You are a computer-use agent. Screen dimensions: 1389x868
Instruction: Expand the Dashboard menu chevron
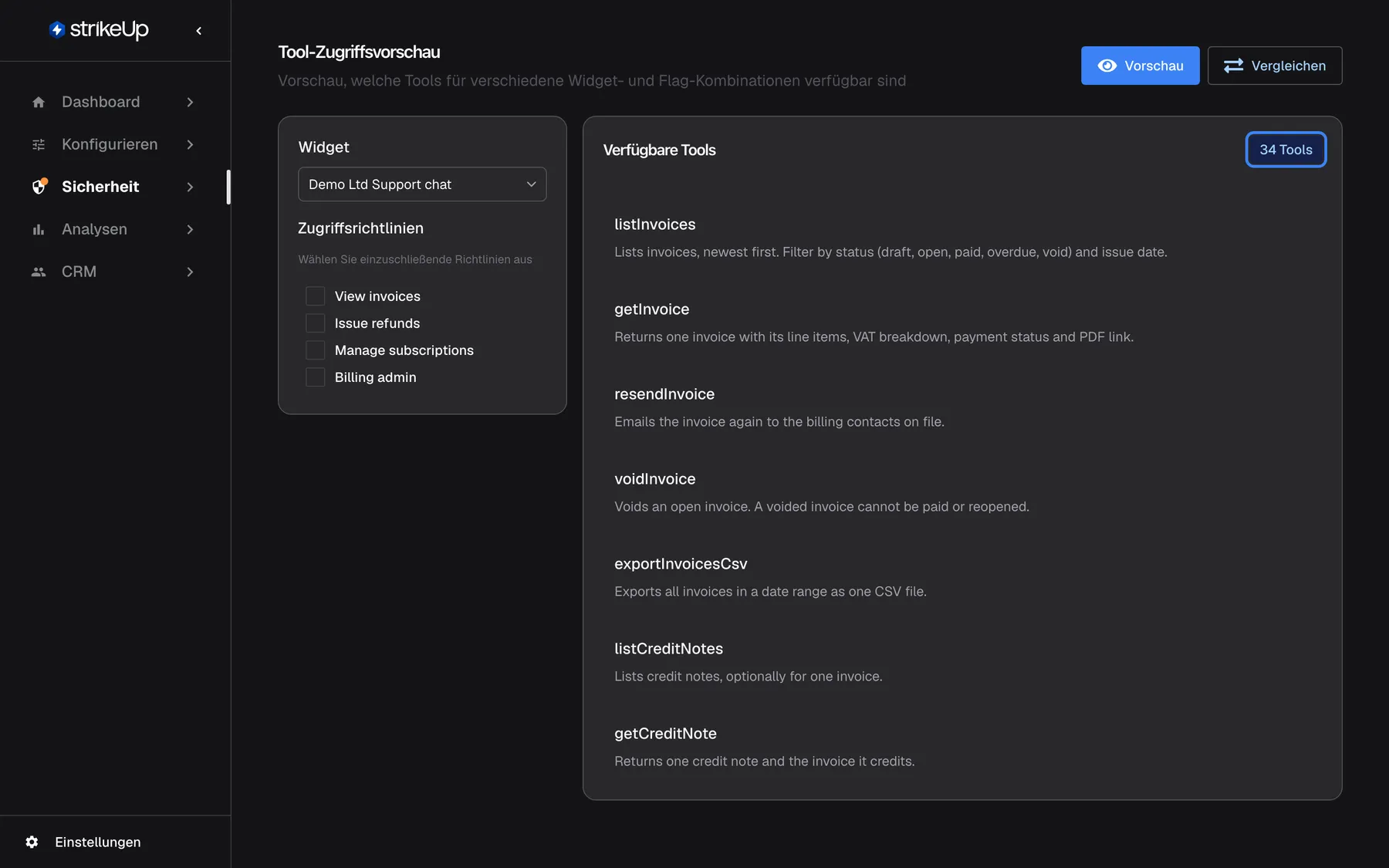click(190, 102)
